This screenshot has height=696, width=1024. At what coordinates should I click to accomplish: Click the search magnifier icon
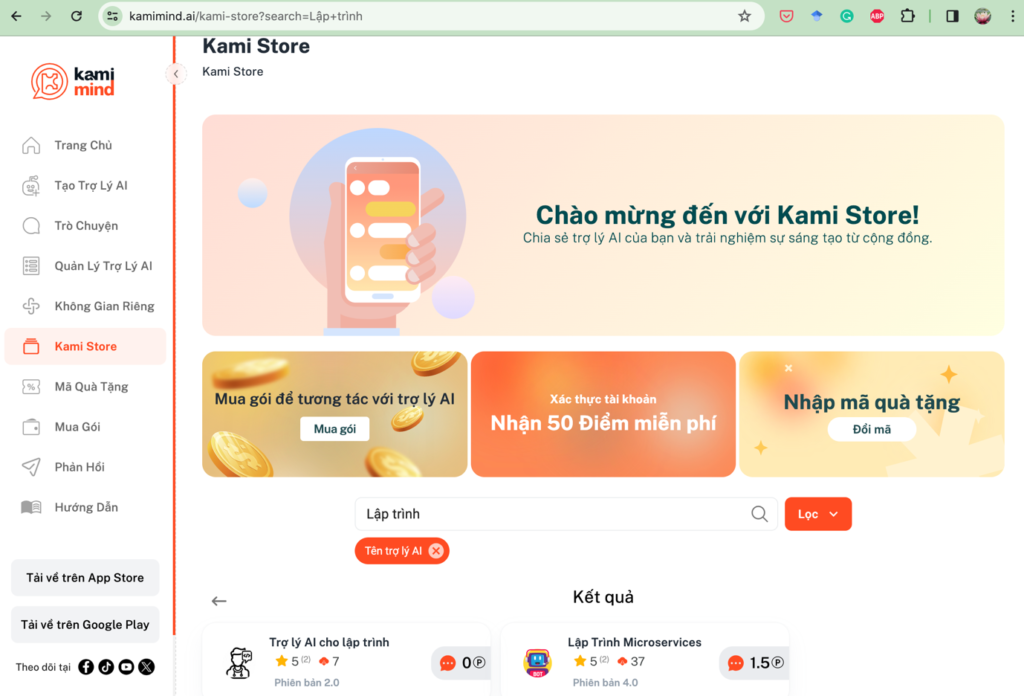(759, 514)
